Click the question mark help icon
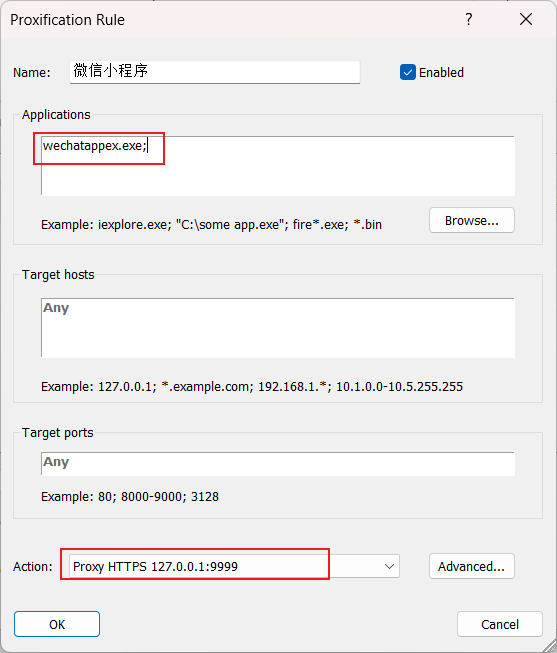Screen dimensions: 557x653 (x=469, y=19)
